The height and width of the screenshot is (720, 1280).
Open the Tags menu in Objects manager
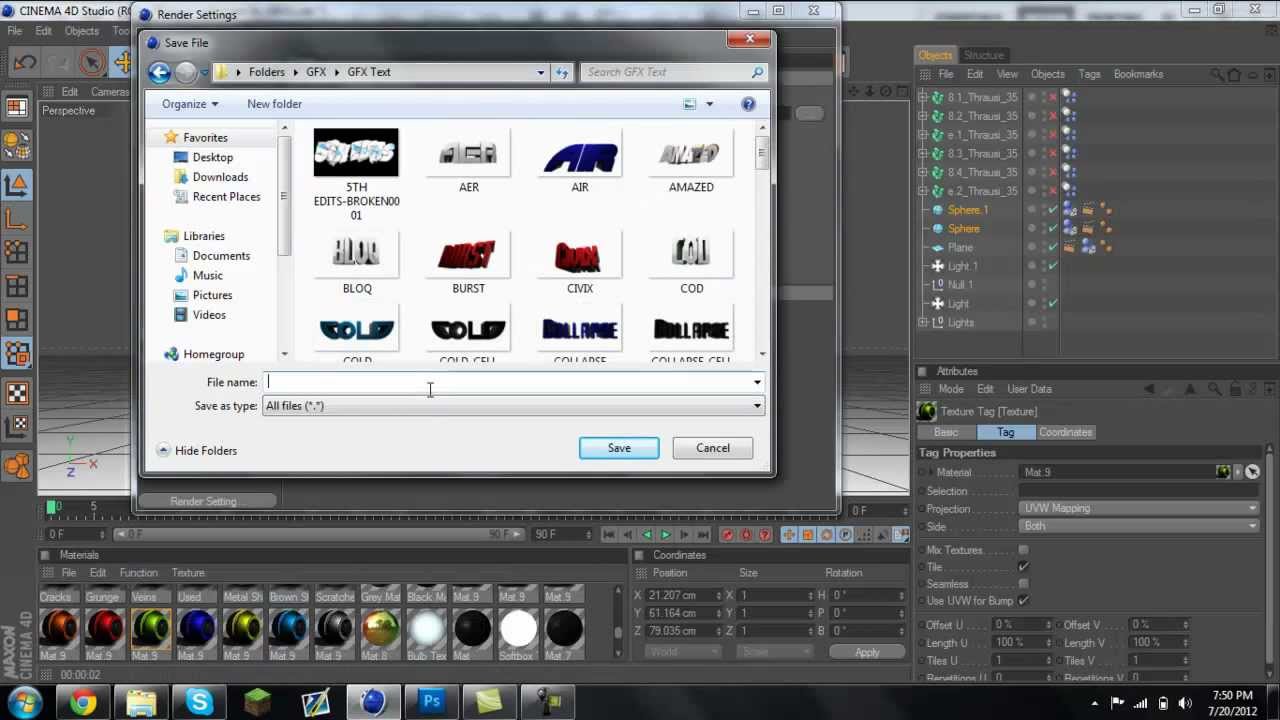tap(1089, 74)
